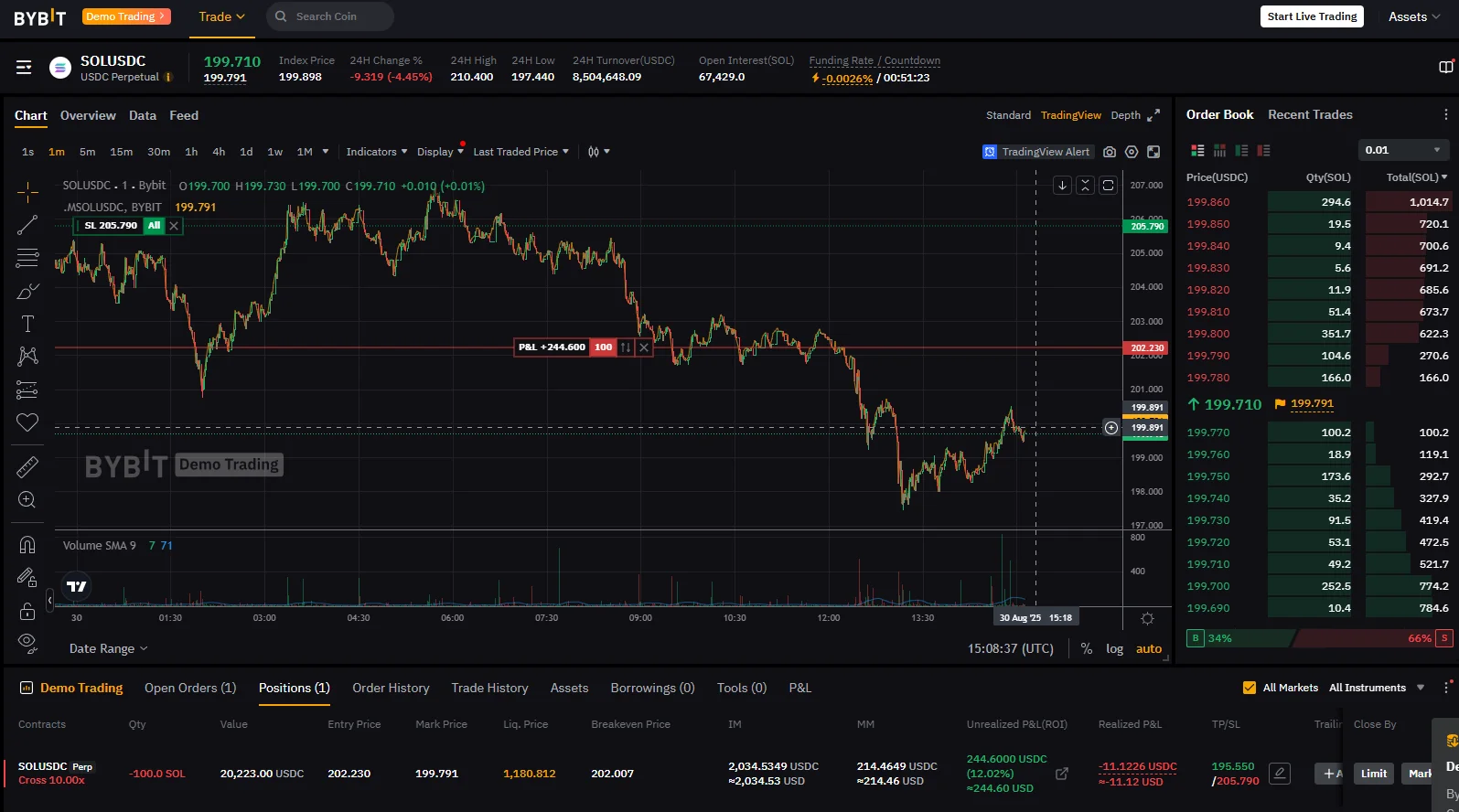The image size is (1459, 812).
Task: Switch order book to horizontal depth view
Action: pos(1219,150)
